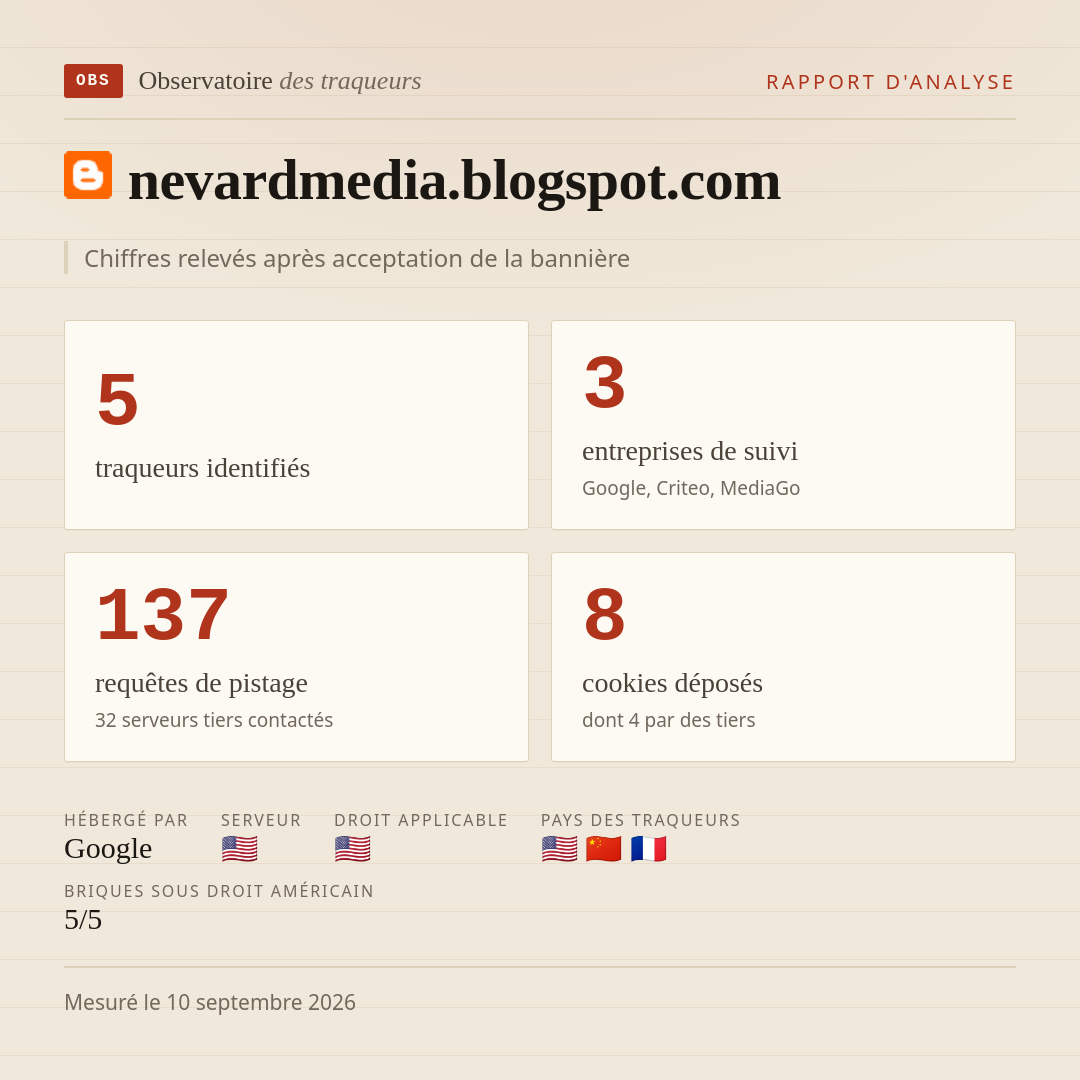
Task: Click the 5/5 value
Action: (x=83, y=920)
